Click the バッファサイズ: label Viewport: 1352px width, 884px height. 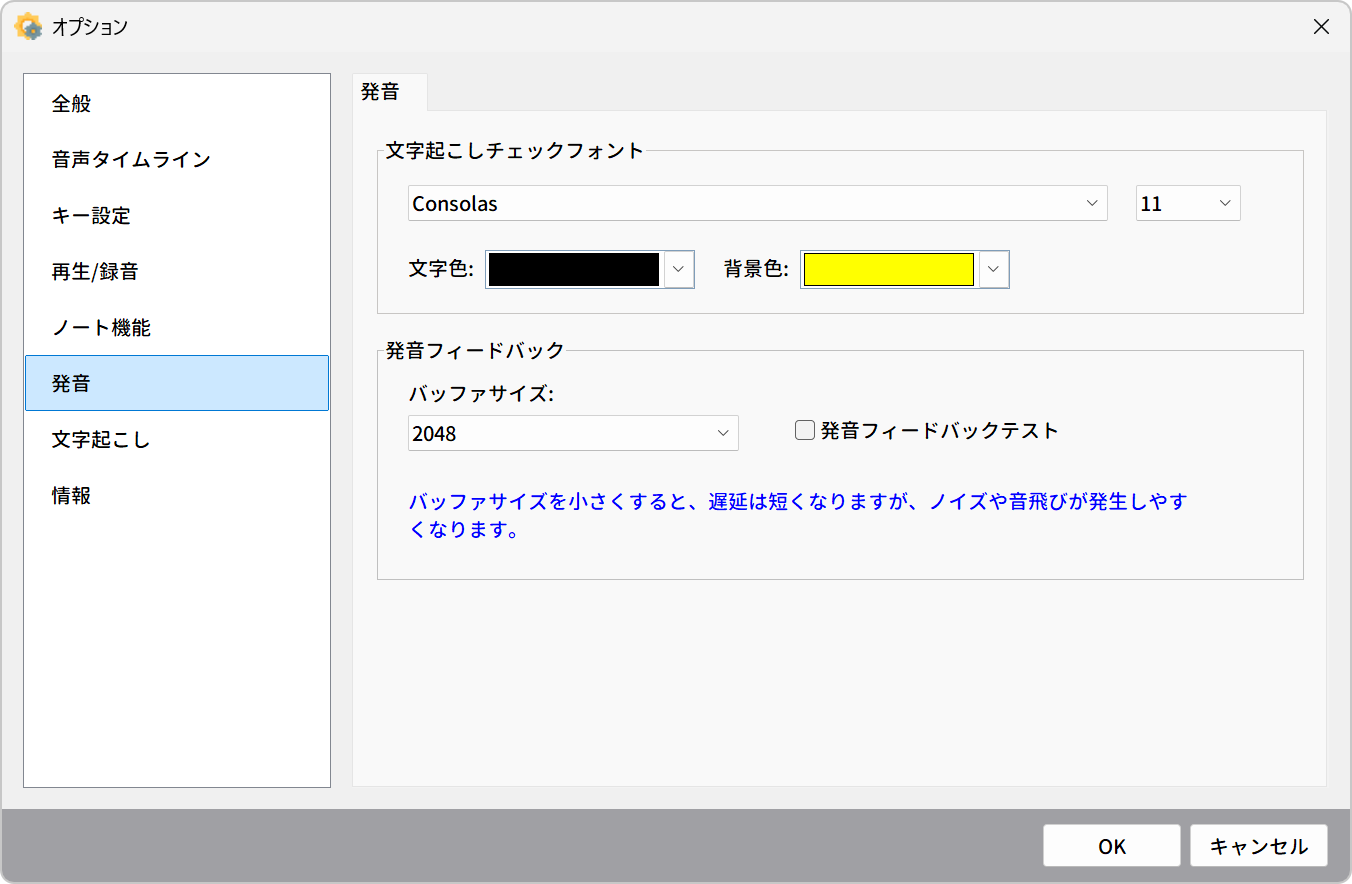481,394
